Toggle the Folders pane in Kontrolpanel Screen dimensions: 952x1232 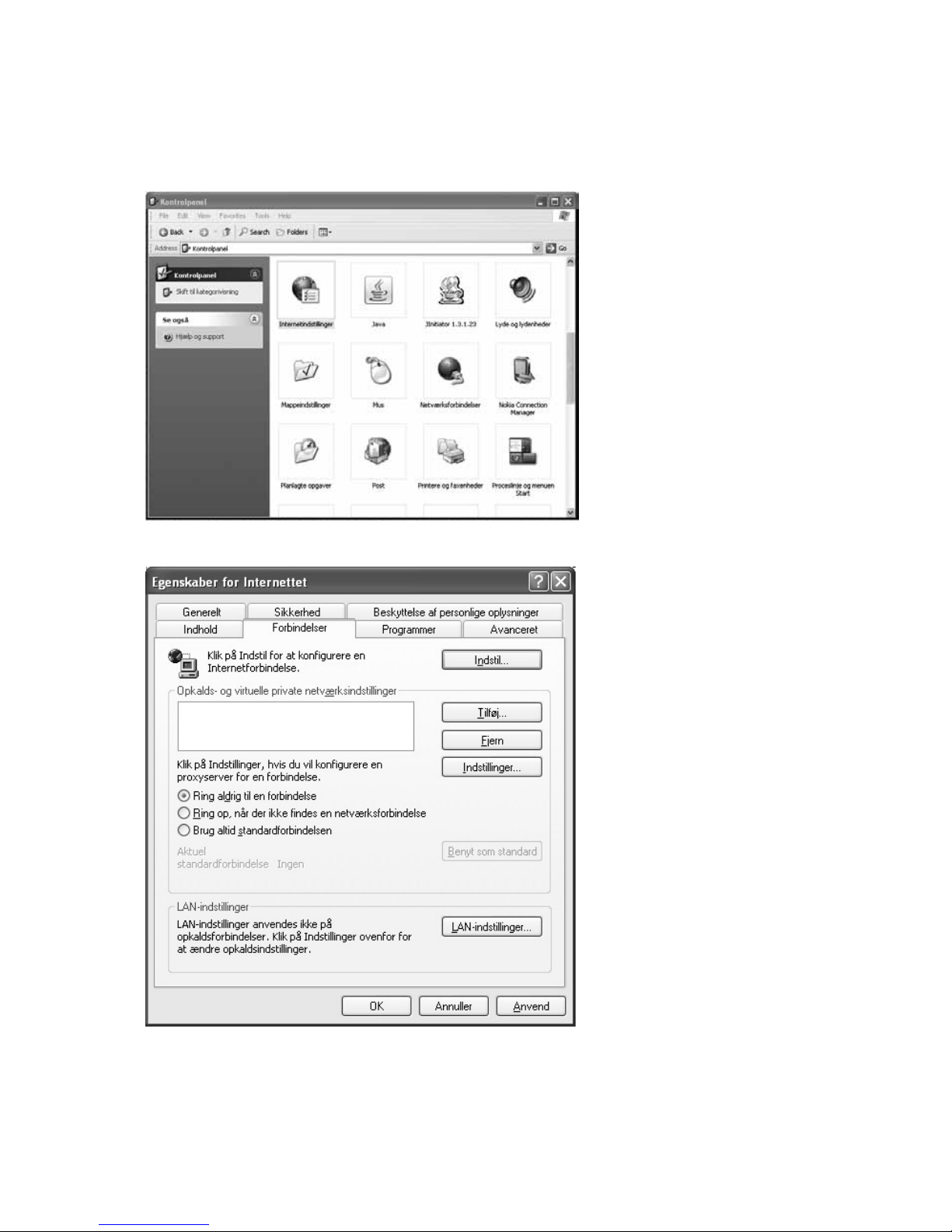pos(293,232)
